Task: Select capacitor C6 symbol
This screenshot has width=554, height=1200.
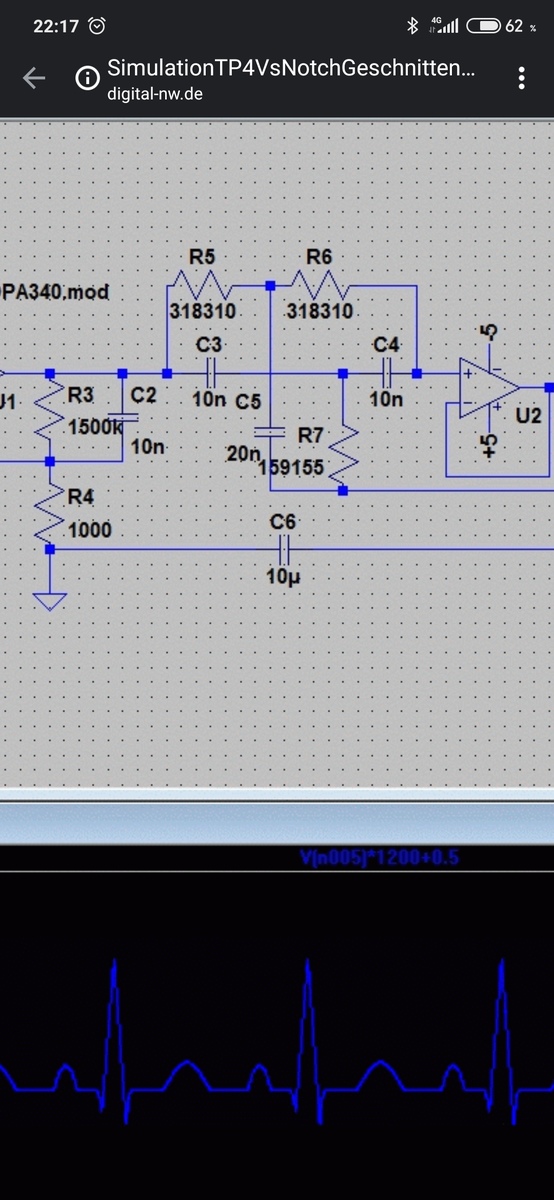Action: click(284, 547)
